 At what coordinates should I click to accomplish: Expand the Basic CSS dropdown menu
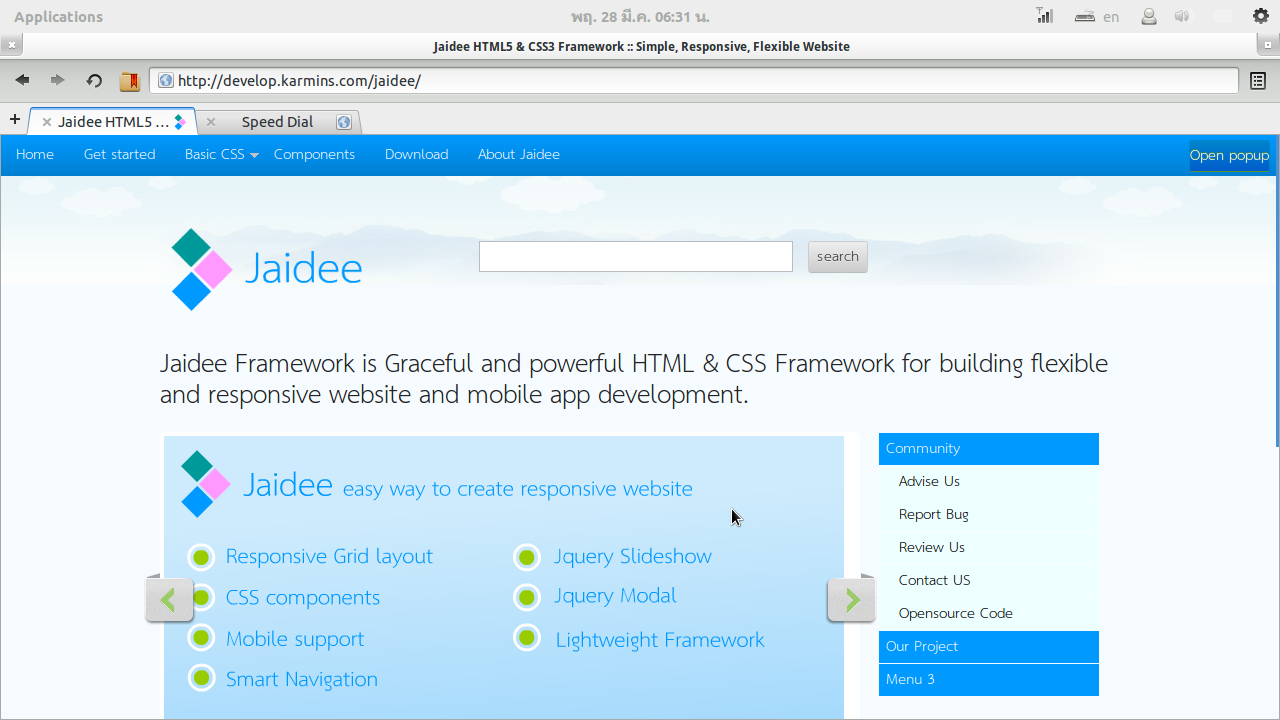[215, 154]
